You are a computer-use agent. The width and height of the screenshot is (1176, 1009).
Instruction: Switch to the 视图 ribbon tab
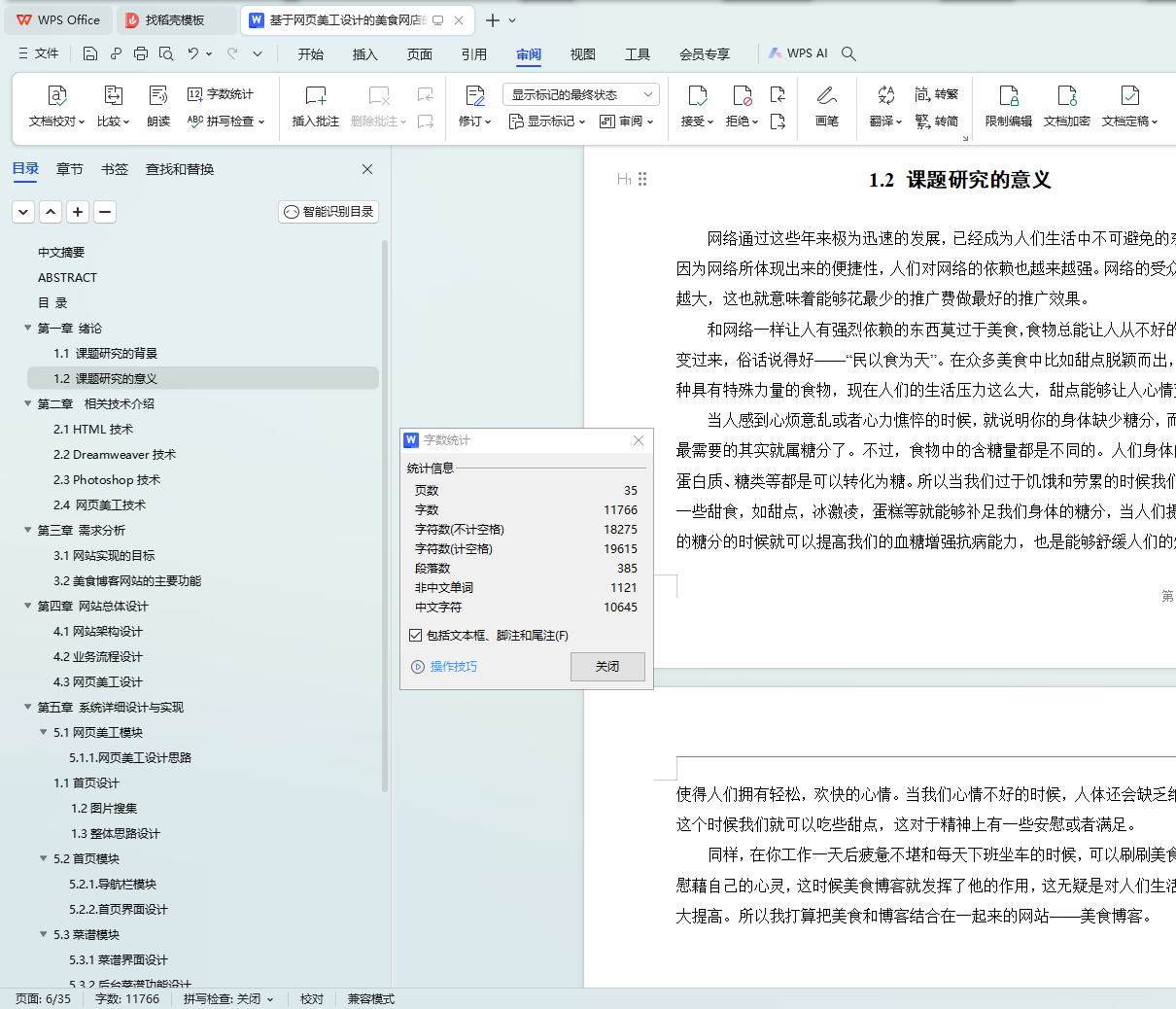[x=582, y=54]
